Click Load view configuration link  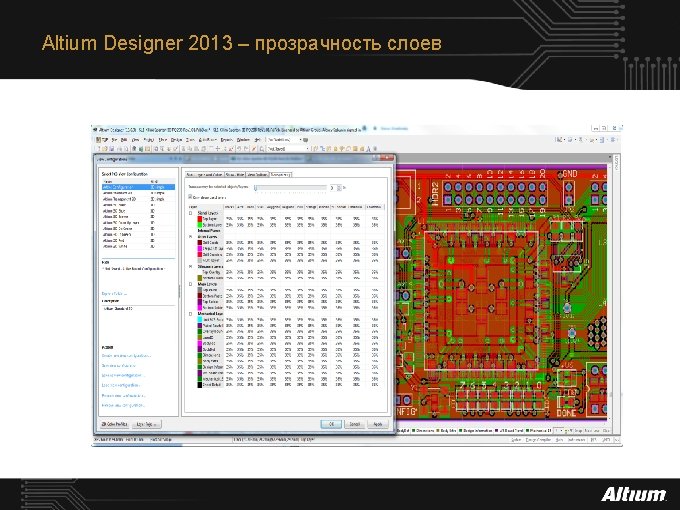pos(122,385)
